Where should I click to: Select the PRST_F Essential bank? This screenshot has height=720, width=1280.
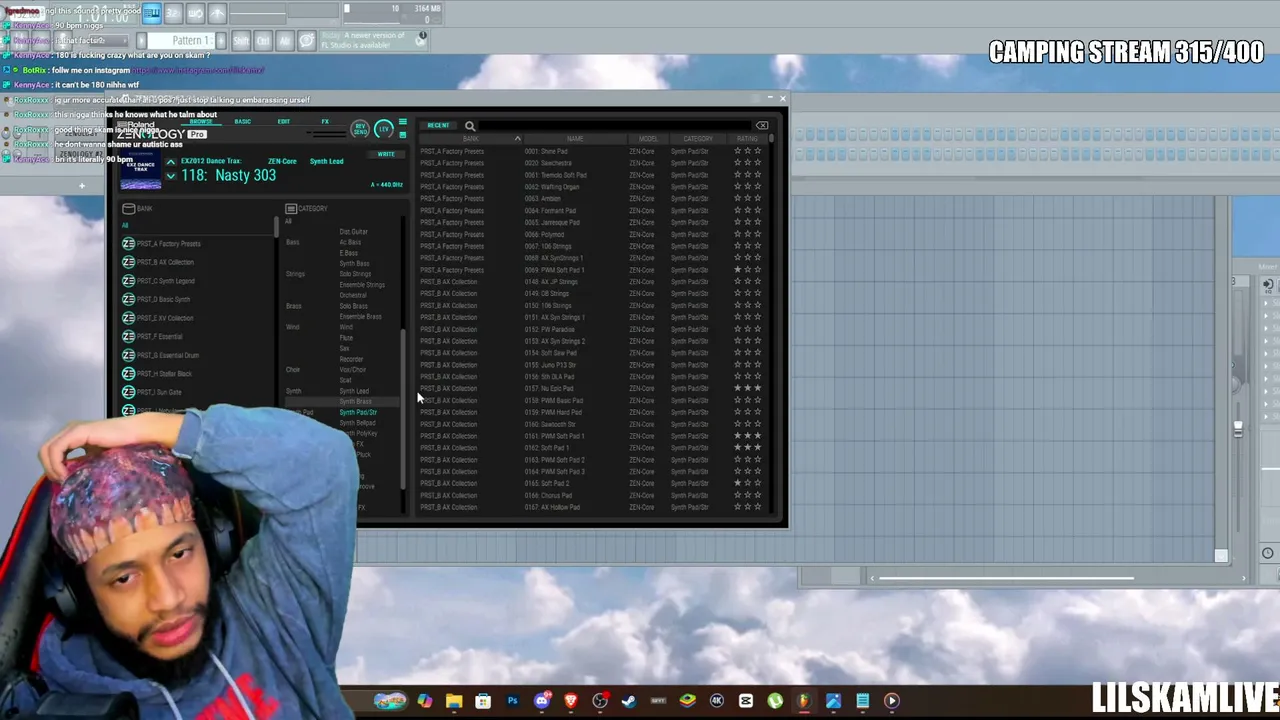pyautogui.click(x=153, y=336)
